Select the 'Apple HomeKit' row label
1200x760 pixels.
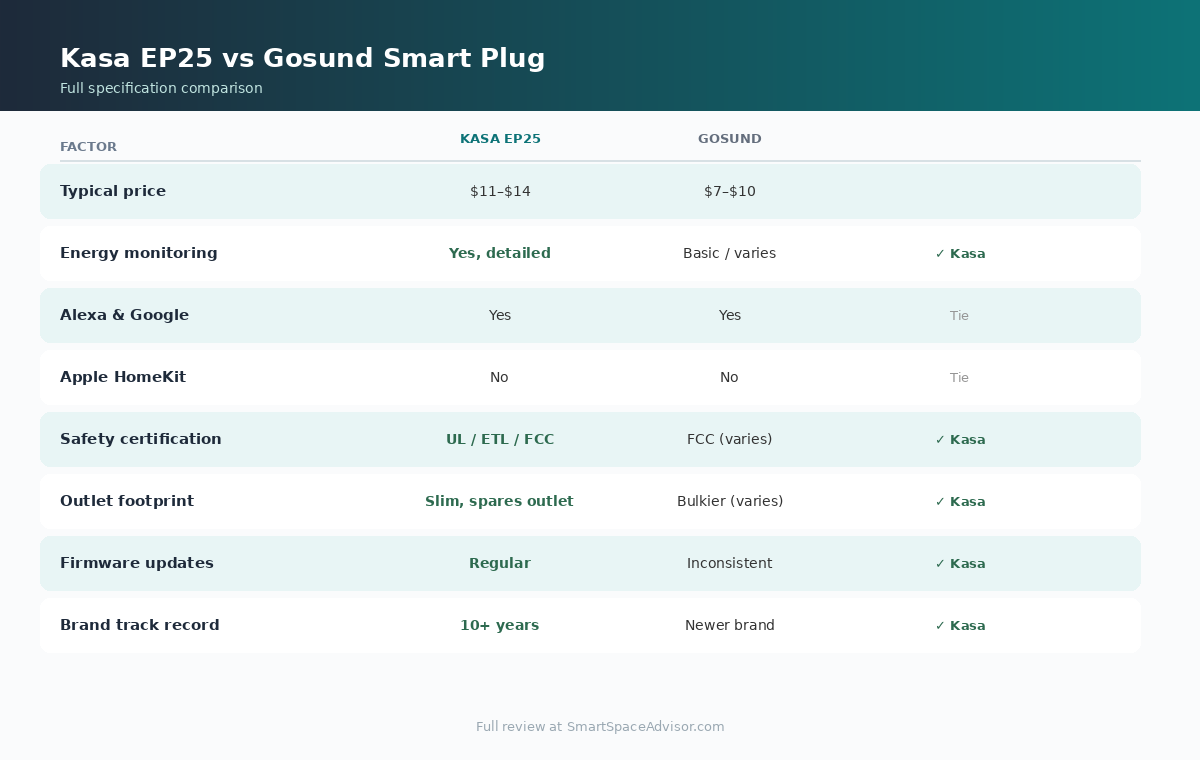[x=123, y=377]
